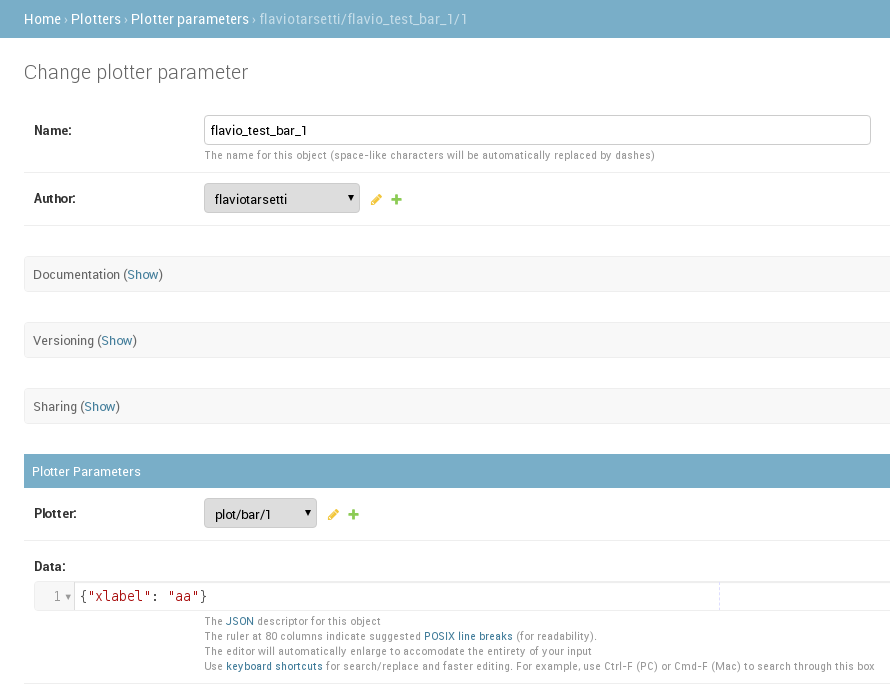
Task: Add another author with green plus icon
Action: 397,199
